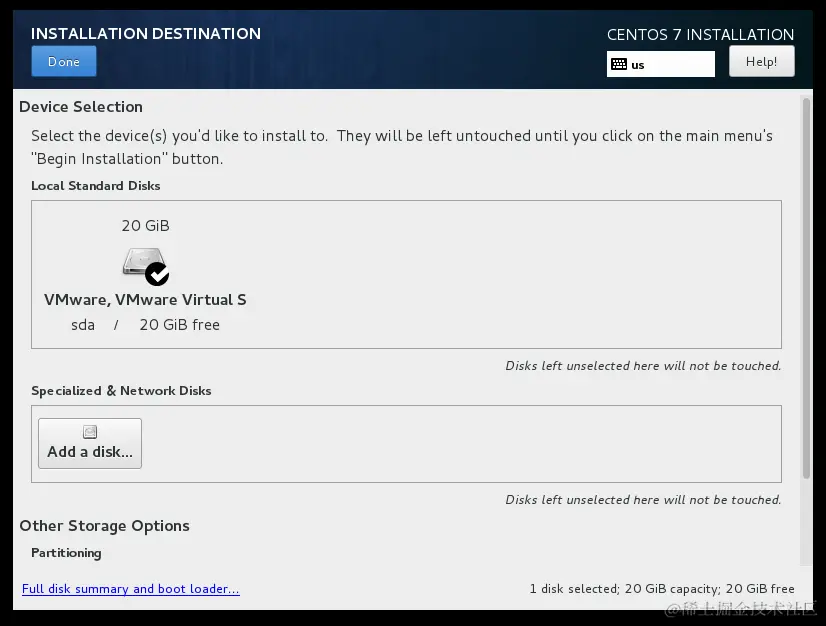Click the VMware, VMware Virtual S label
826x626 pixels.
coord(145,300)
